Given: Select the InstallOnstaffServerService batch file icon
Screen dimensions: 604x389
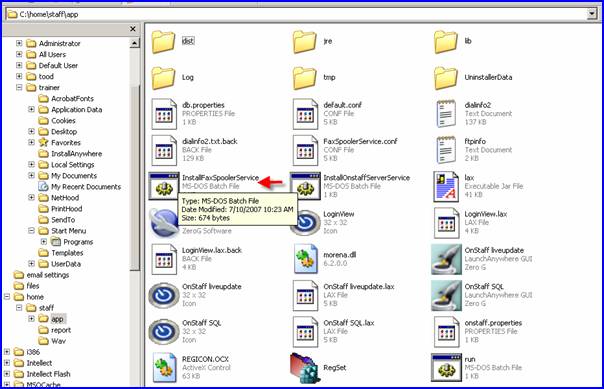Looking at the screenshot, I should (x=305, y=186).
